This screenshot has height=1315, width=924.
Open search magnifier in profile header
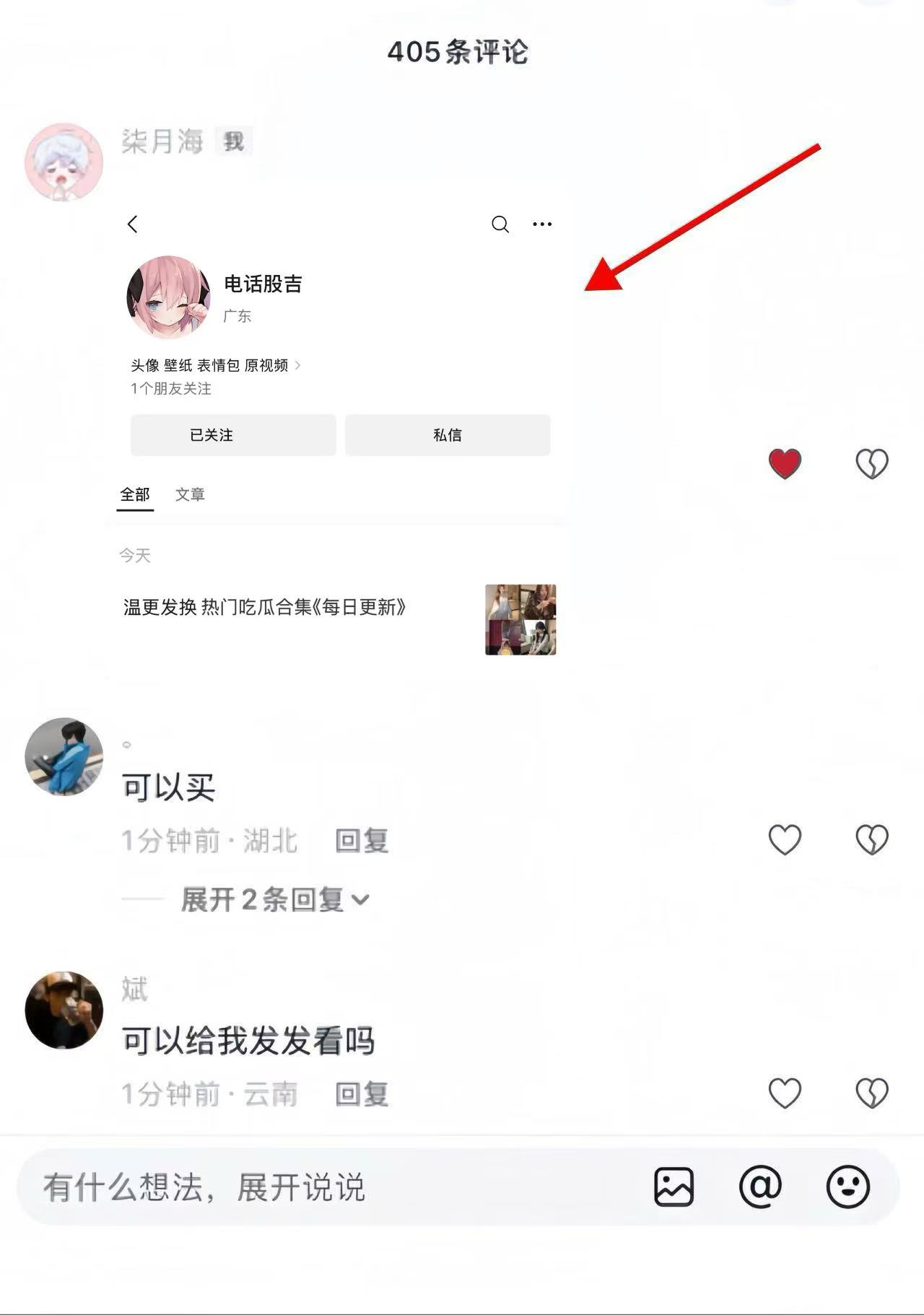tap(500, 224)
